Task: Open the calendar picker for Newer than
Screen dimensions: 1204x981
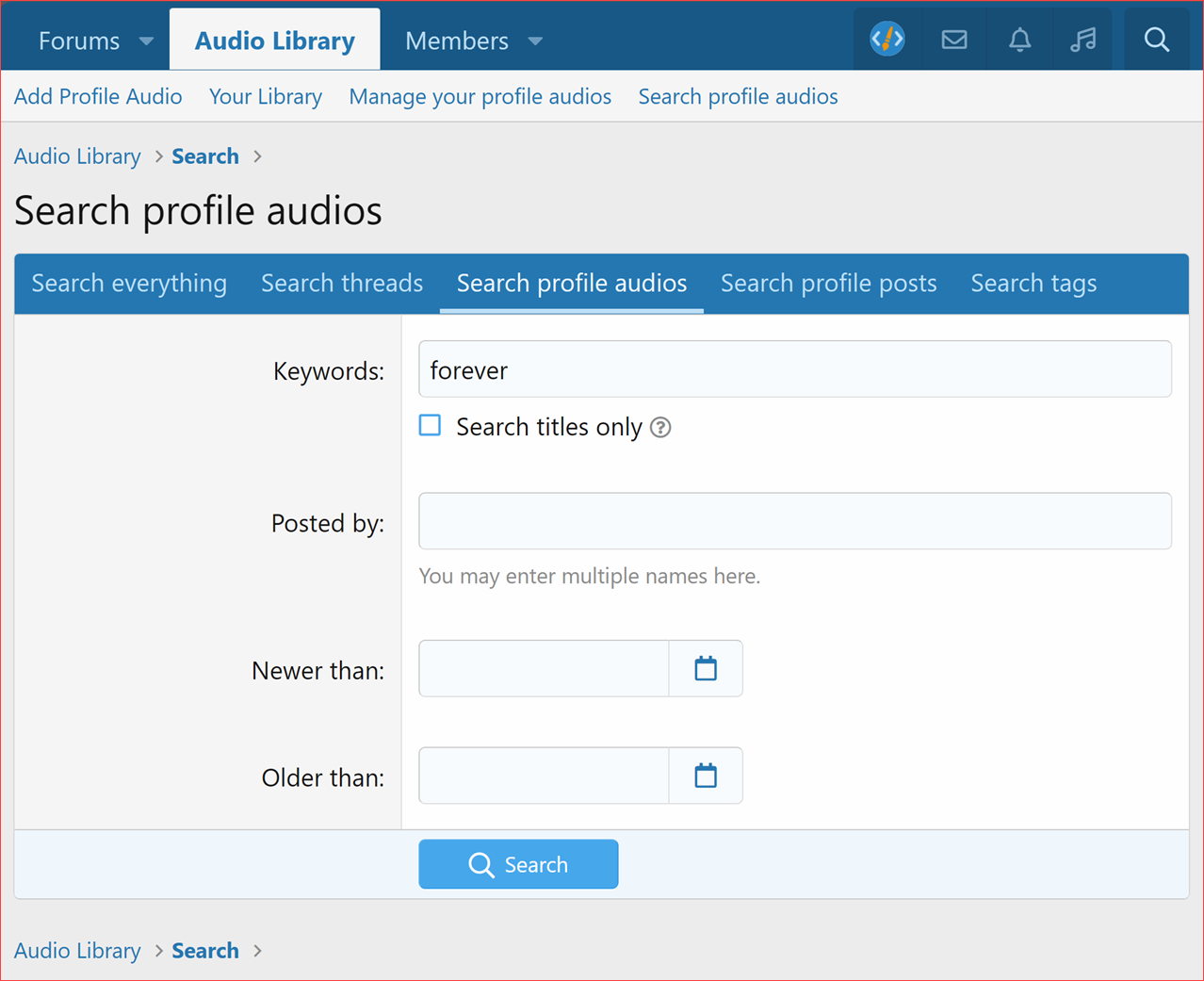Action: click(705, 668)
